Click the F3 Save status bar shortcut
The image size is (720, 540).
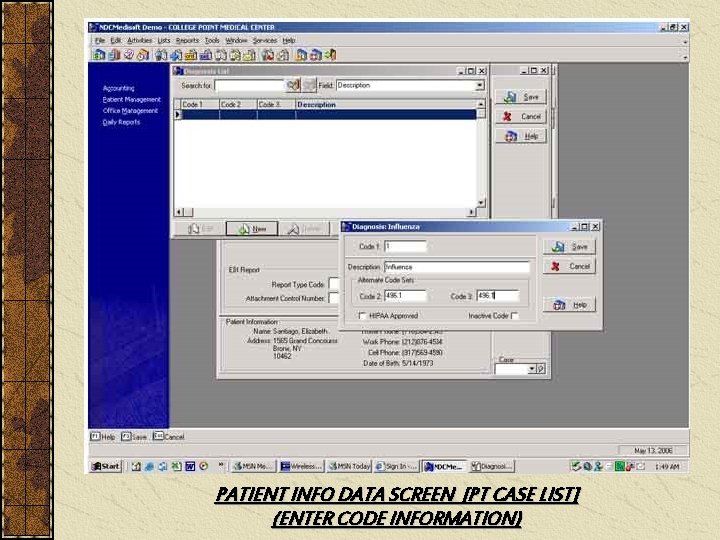(x=134, y=436)
